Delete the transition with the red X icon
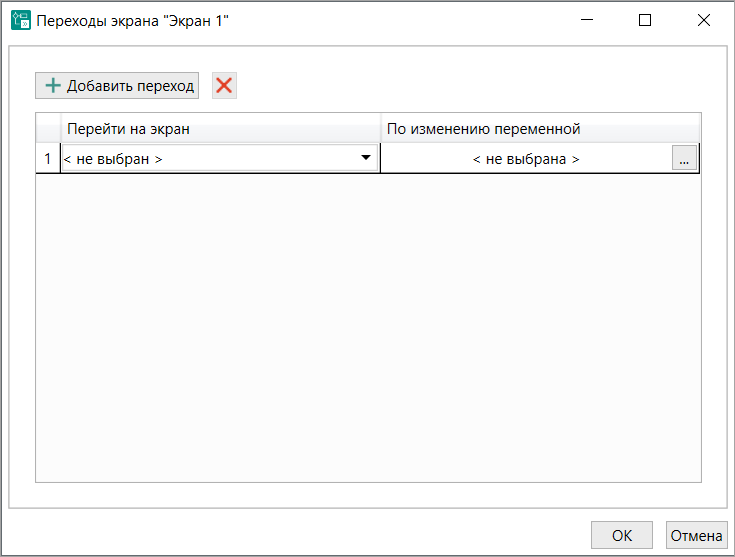This screenshot has height=557, width=735. tap(224, 86)
